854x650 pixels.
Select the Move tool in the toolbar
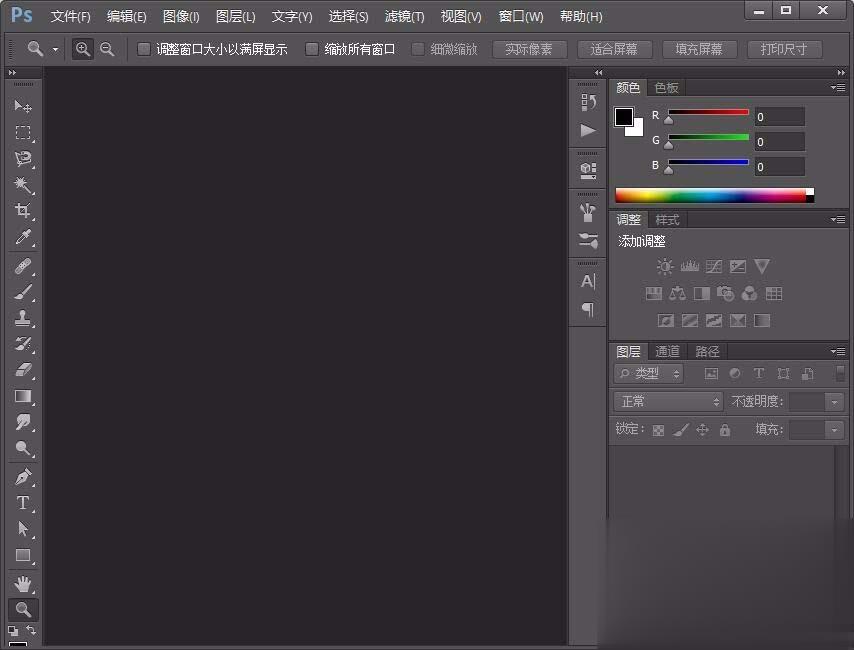(x=23, y=107)
